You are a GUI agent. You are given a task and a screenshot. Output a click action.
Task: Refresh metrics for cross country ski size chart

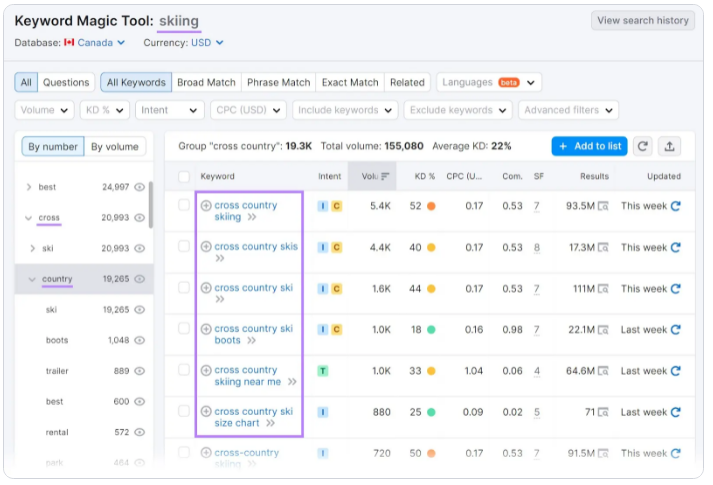(676, 412)
